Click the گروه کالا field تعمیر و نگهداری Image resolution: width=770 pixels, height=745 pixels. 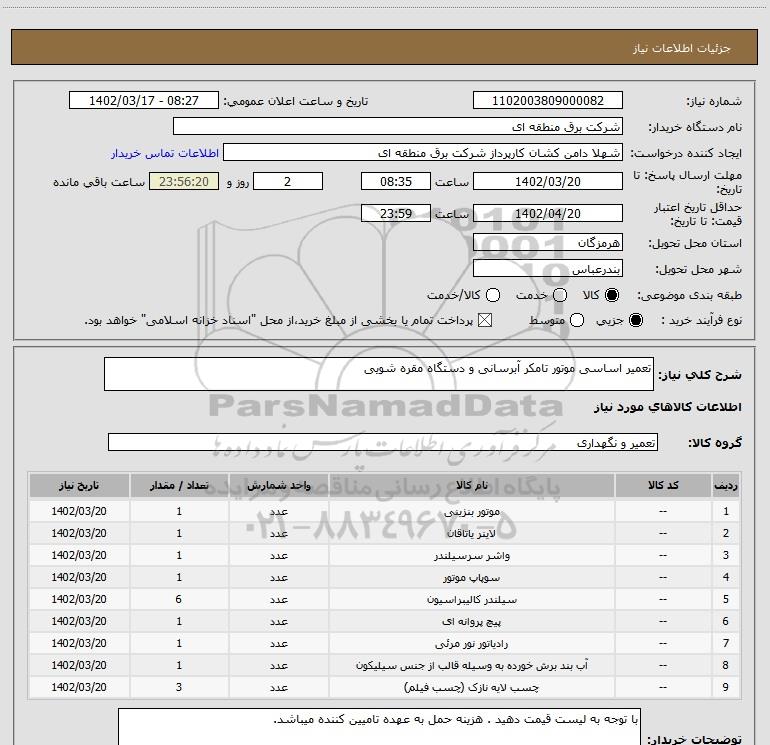click(383, 442)
